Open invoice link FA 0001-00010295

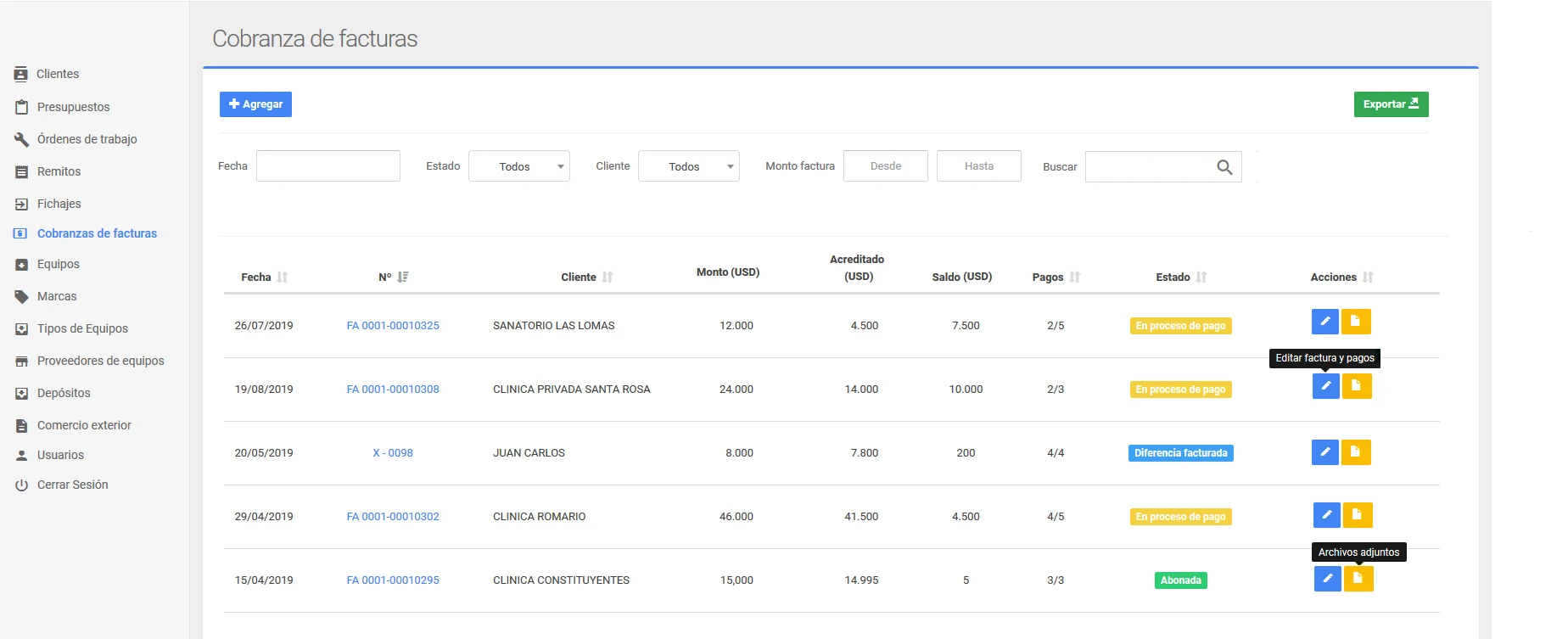pyautogui.click(x=393, y=580)
